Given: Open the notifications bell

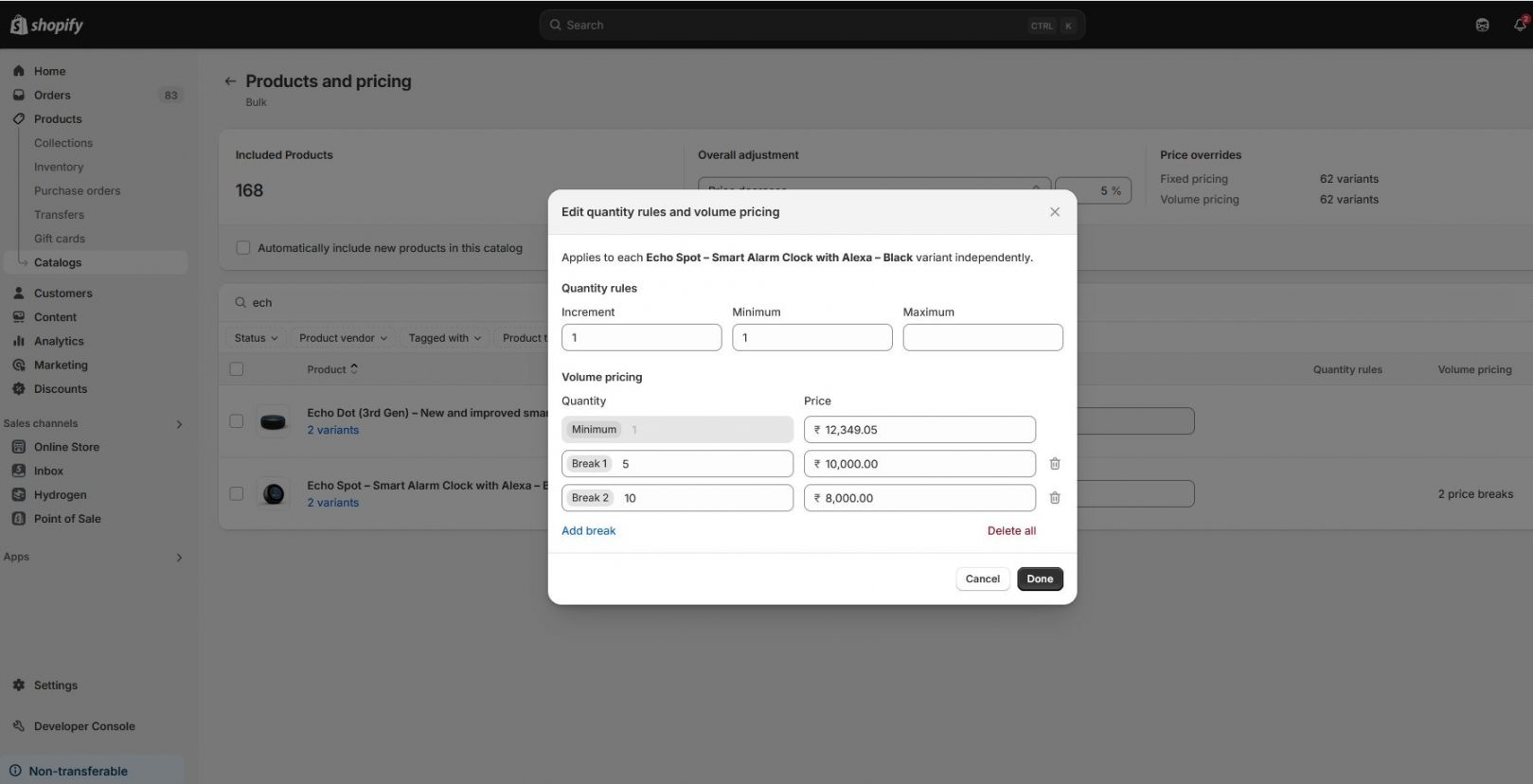Looking at the screenshot, I should pyautogui.click(x=1519, y=25).
